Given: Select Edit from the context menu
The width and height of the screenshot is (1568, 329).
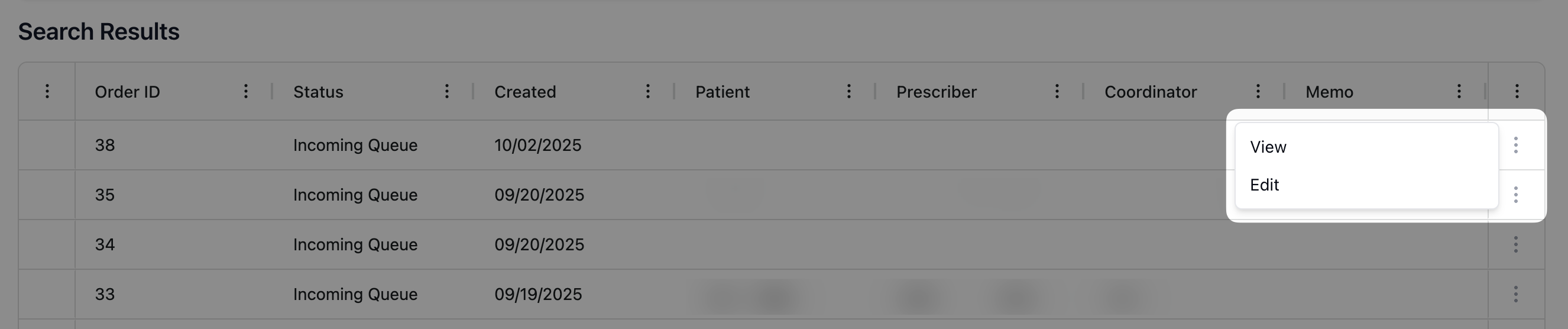Looking at the screenshot, I should point(1264,185).
